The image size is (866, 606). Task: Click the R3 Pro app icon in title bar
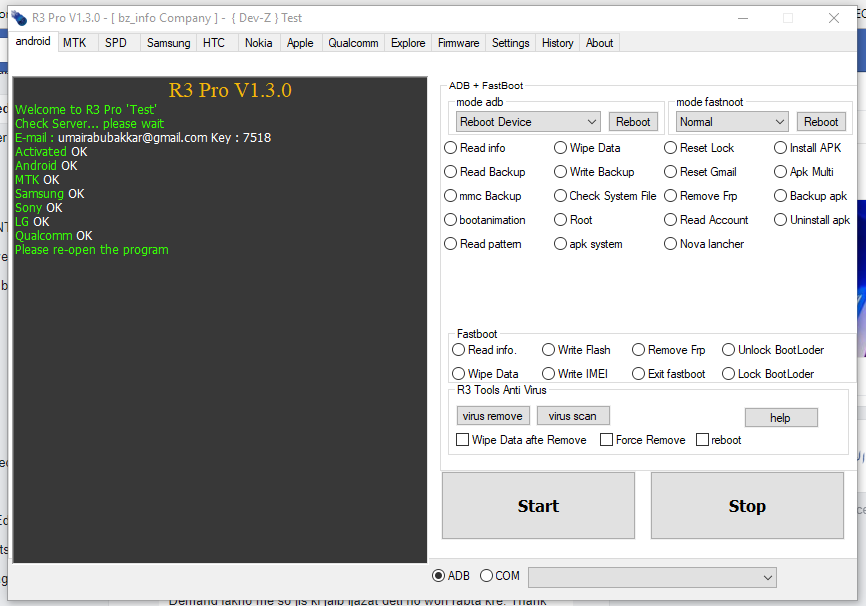19,18
